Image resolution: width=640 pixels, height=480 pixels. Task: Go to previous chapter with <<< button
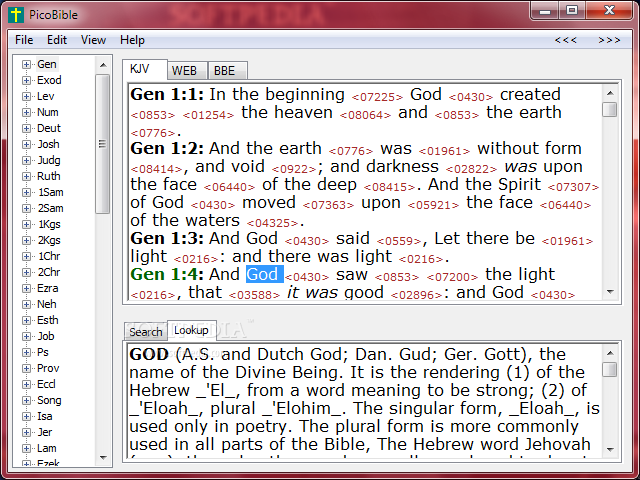[566, 40]
